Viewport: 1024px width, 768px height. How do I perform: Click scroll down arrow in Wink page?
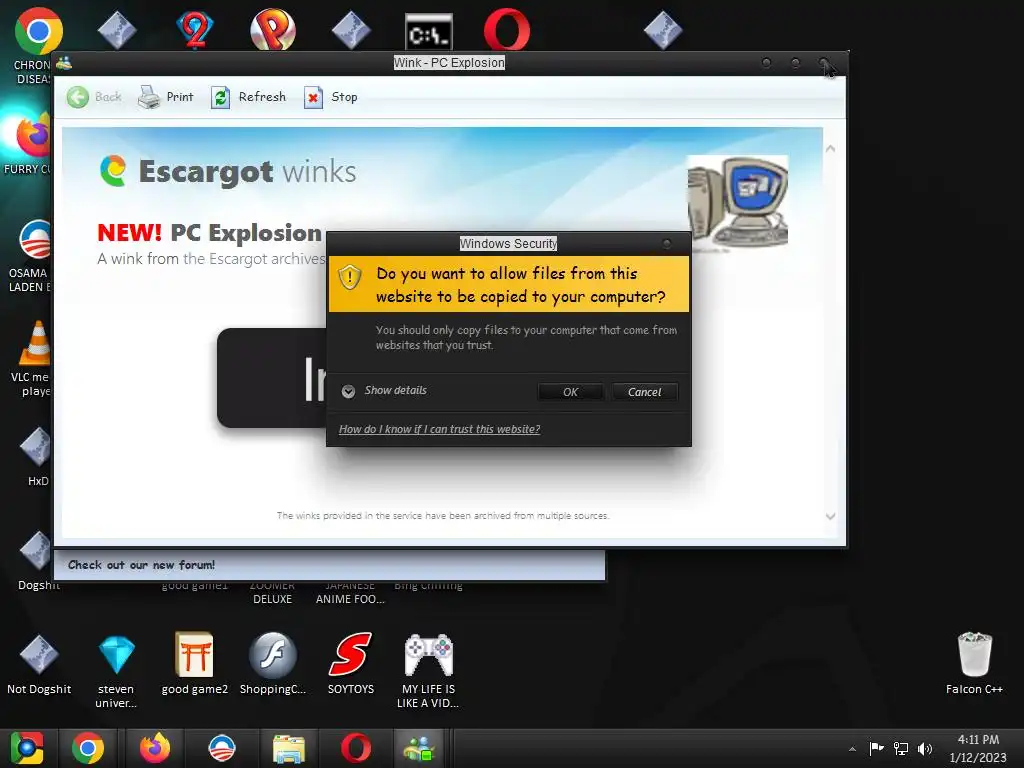(830, 516)
